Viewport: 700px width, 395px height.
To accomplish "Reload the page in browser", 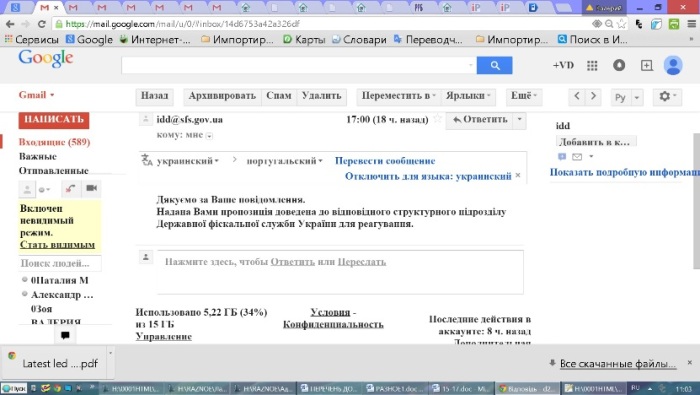I will 42,24.
